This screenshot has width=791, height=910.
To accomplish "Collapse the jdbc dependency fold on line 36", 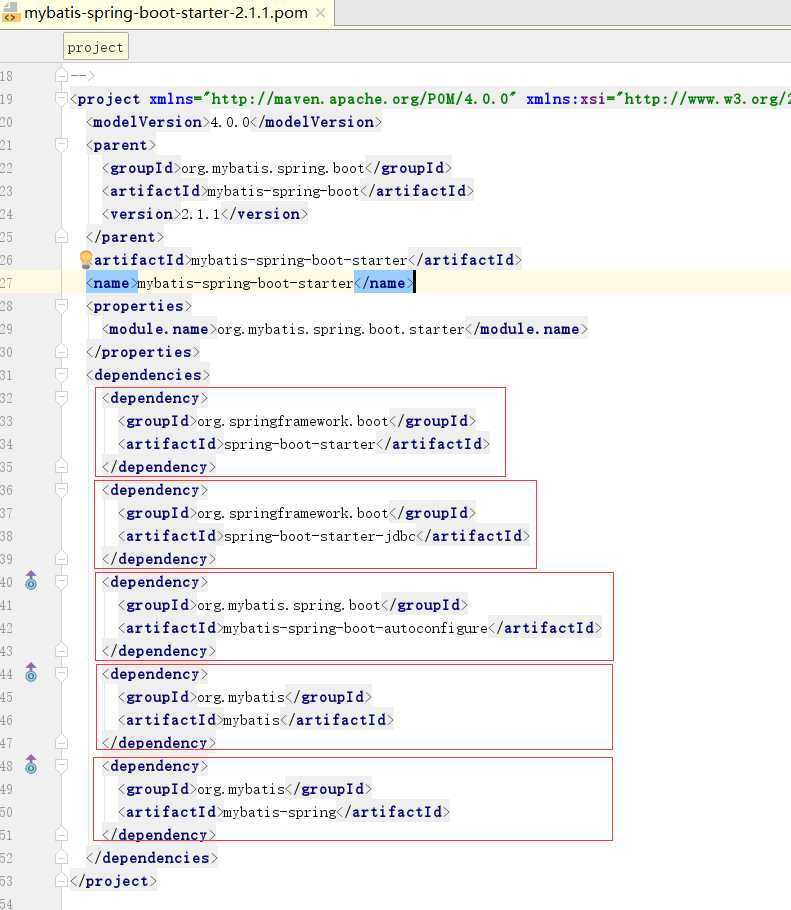I will [62, 489].
